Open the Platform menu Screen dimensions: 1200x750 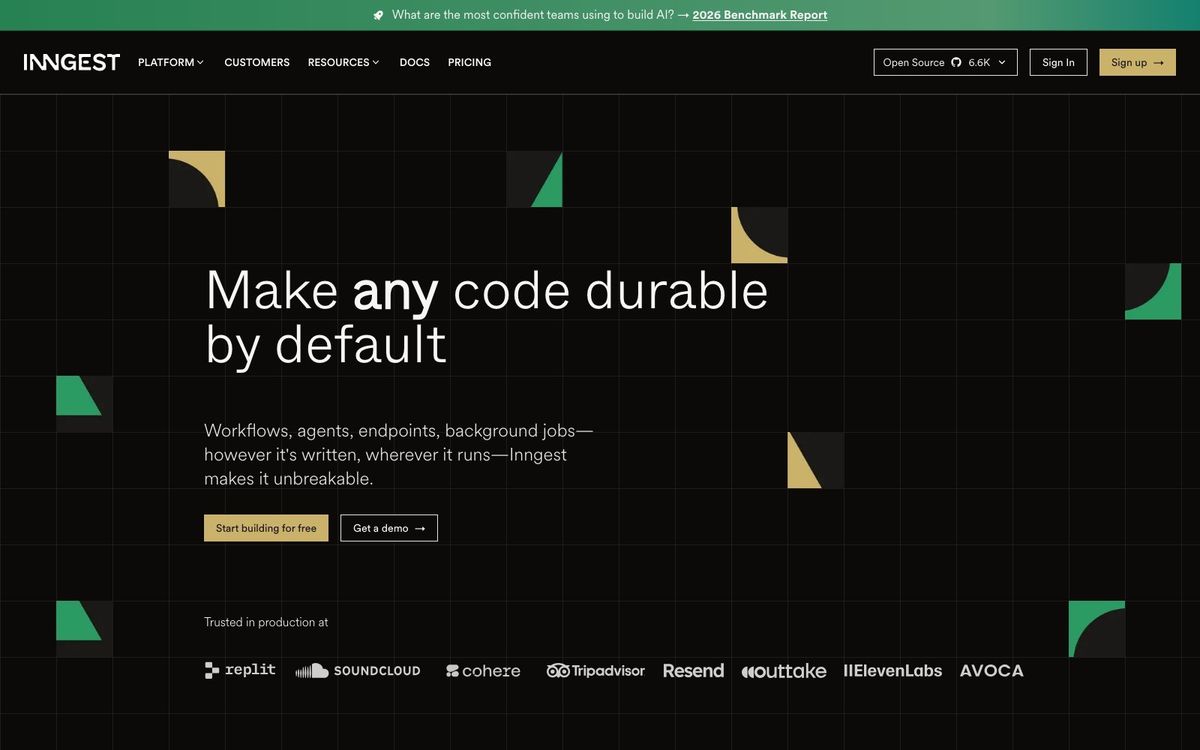click(171, 62)
